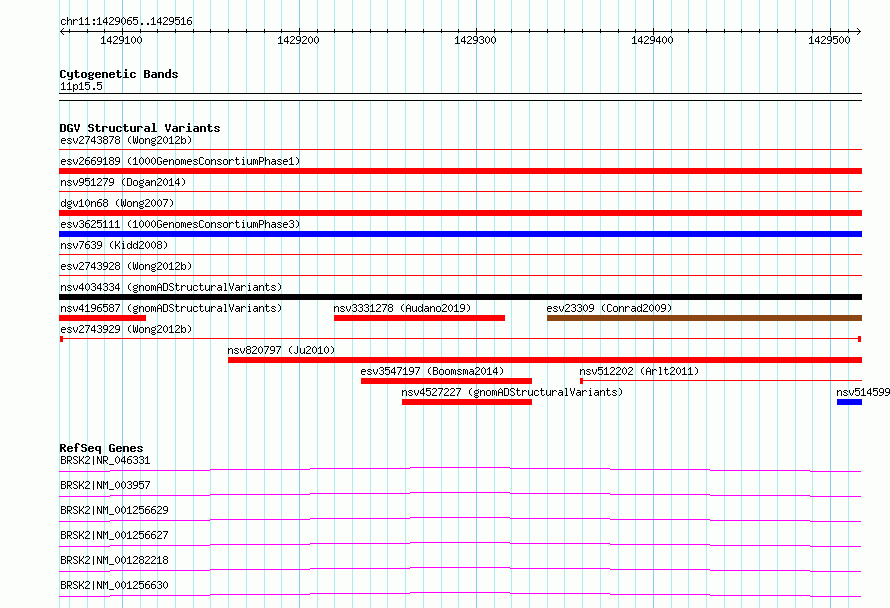
Task: Click the chr11:1429065..1429516 region label
Action: click(x=126, y=21)
